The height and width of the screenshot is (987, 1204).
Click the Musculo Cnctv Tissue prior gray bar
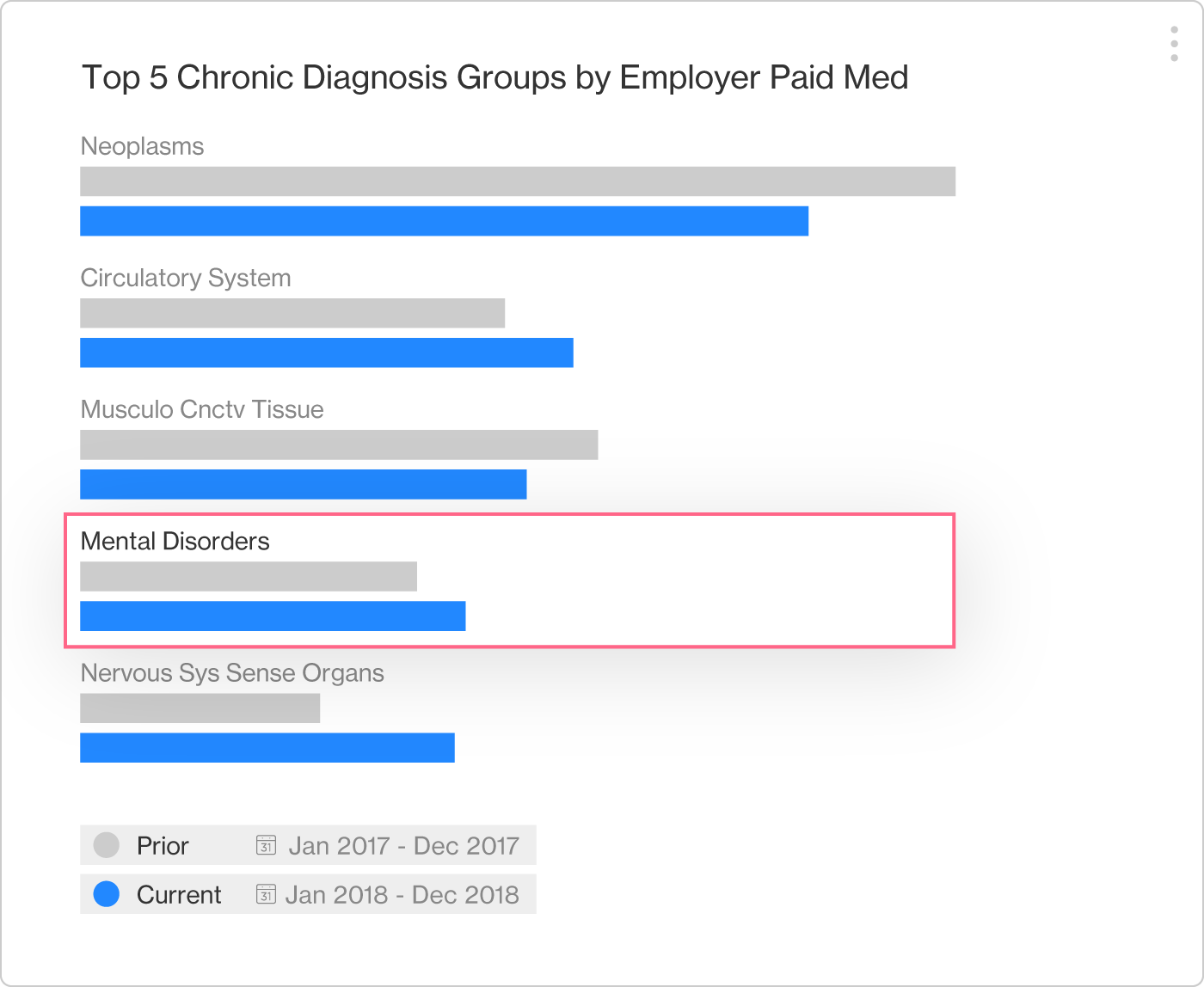pyautogui.click(x=339, y=444)
